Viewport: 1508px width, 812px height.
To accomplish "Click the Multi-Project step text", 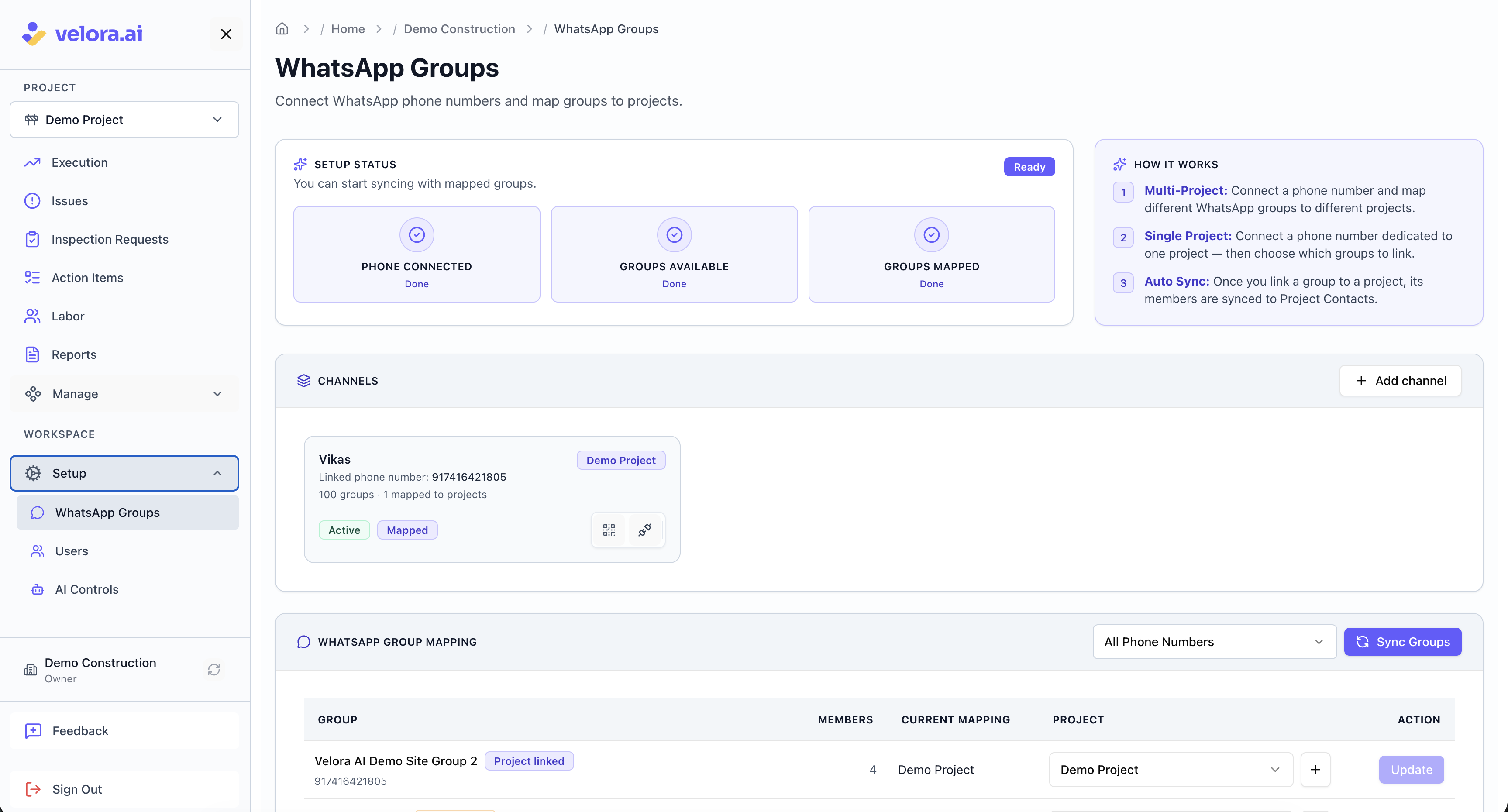I will (1285, 199).
